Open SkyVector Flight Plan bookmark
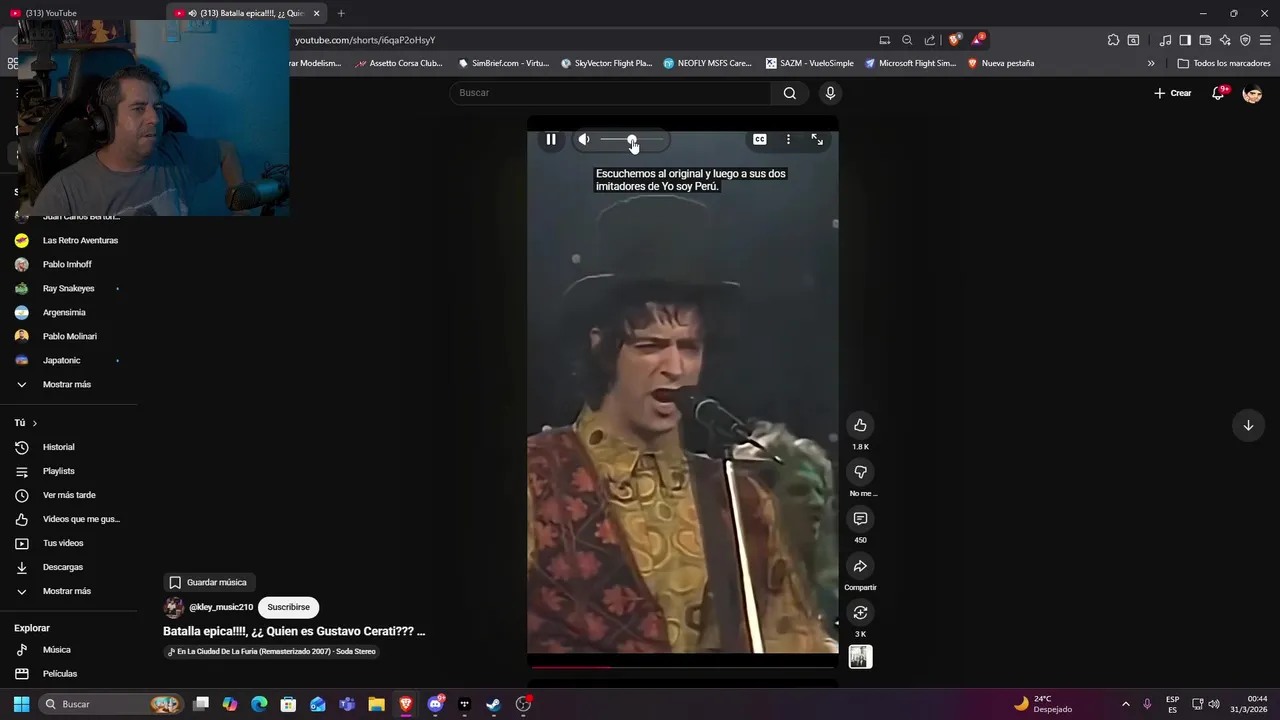 point(607,63)
